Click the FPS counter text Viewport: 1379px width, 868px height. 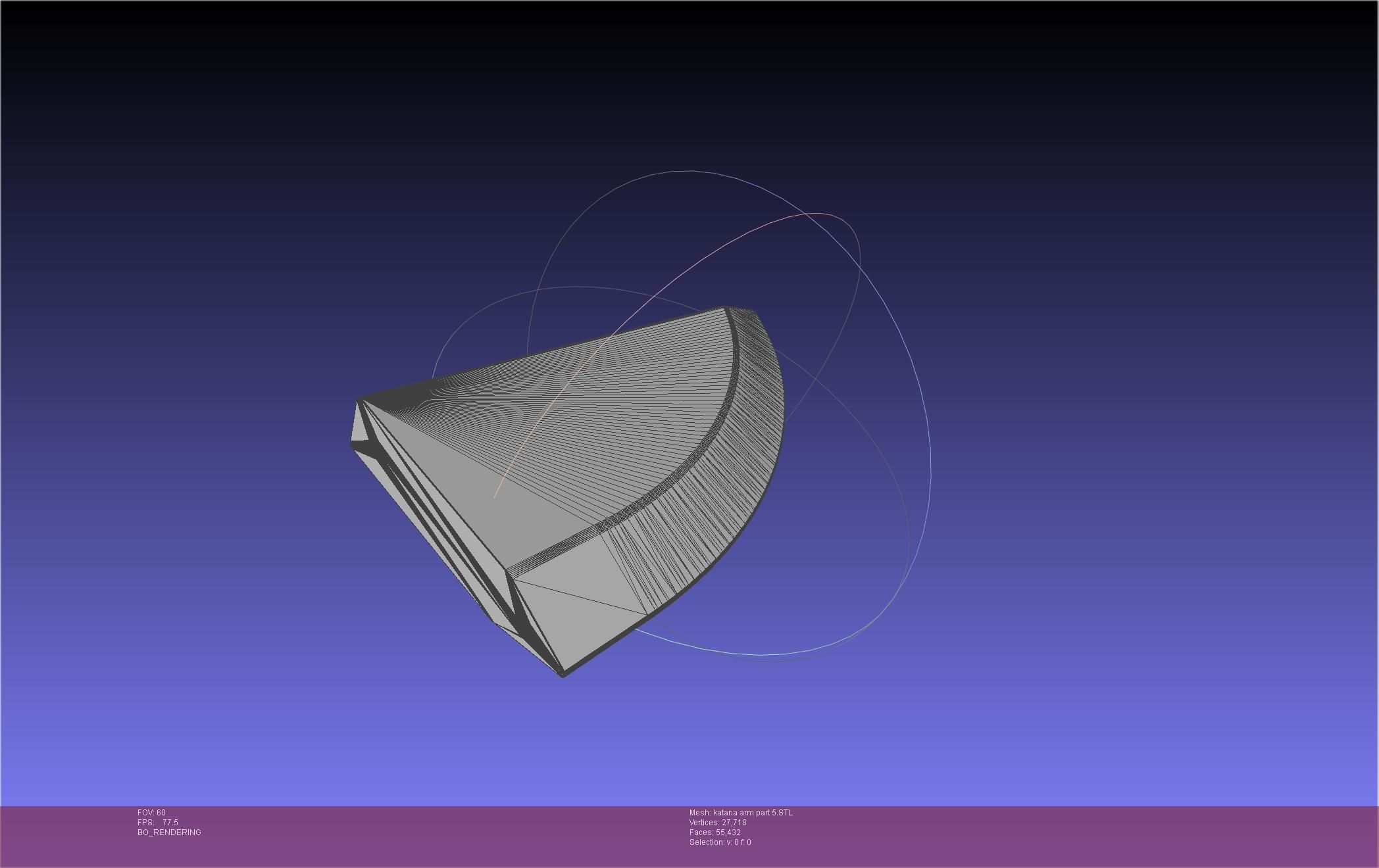(x=158, y=823)
